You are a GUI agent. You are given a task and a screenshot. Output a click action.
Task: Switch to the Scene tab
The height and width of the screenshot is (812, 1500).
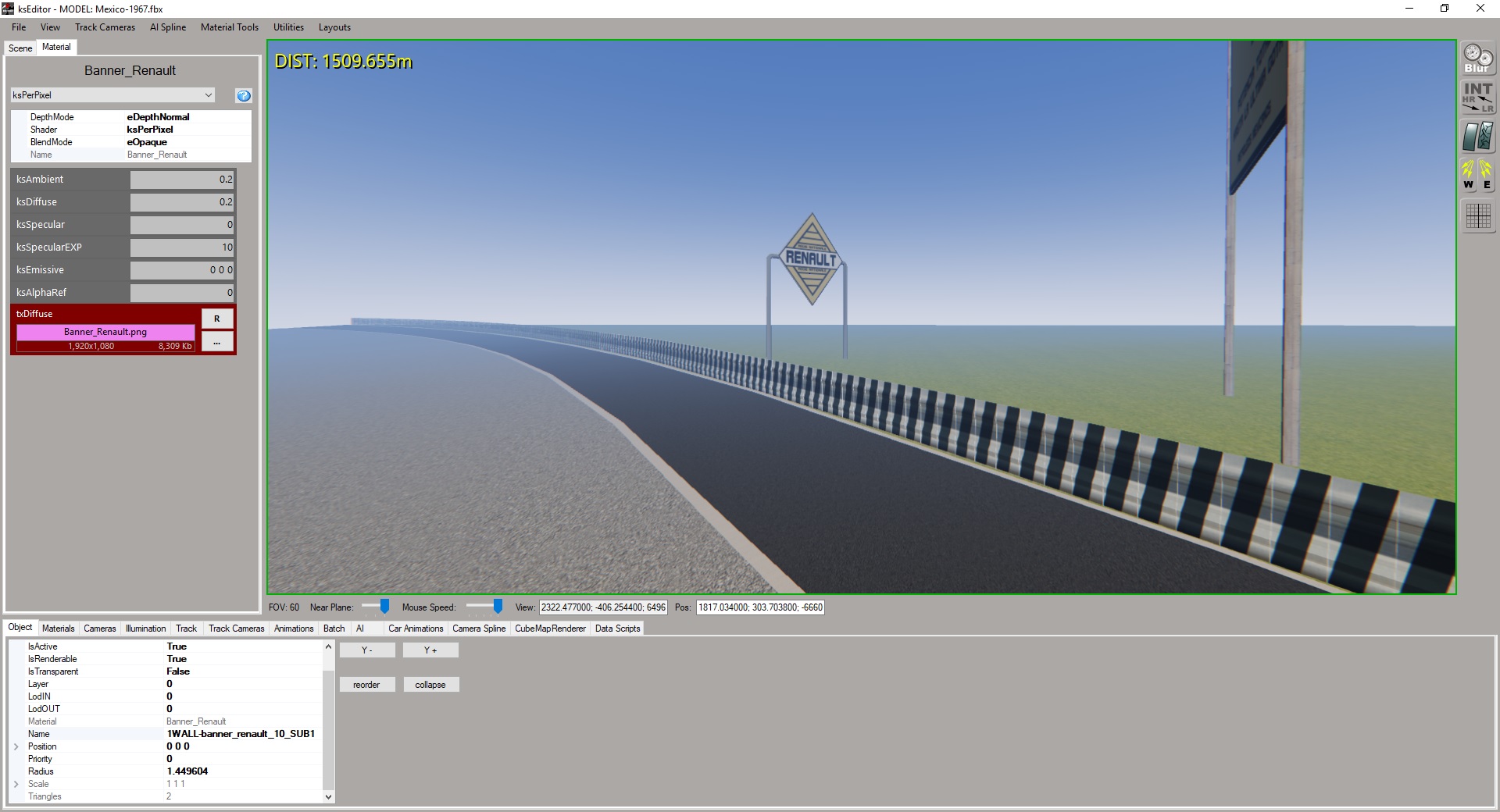[x=20, y=48]
